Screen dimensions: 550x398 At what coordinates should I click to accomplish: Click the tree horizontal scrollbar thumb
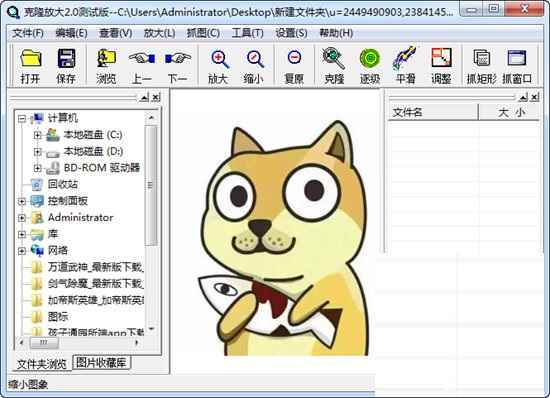[44, 343]
